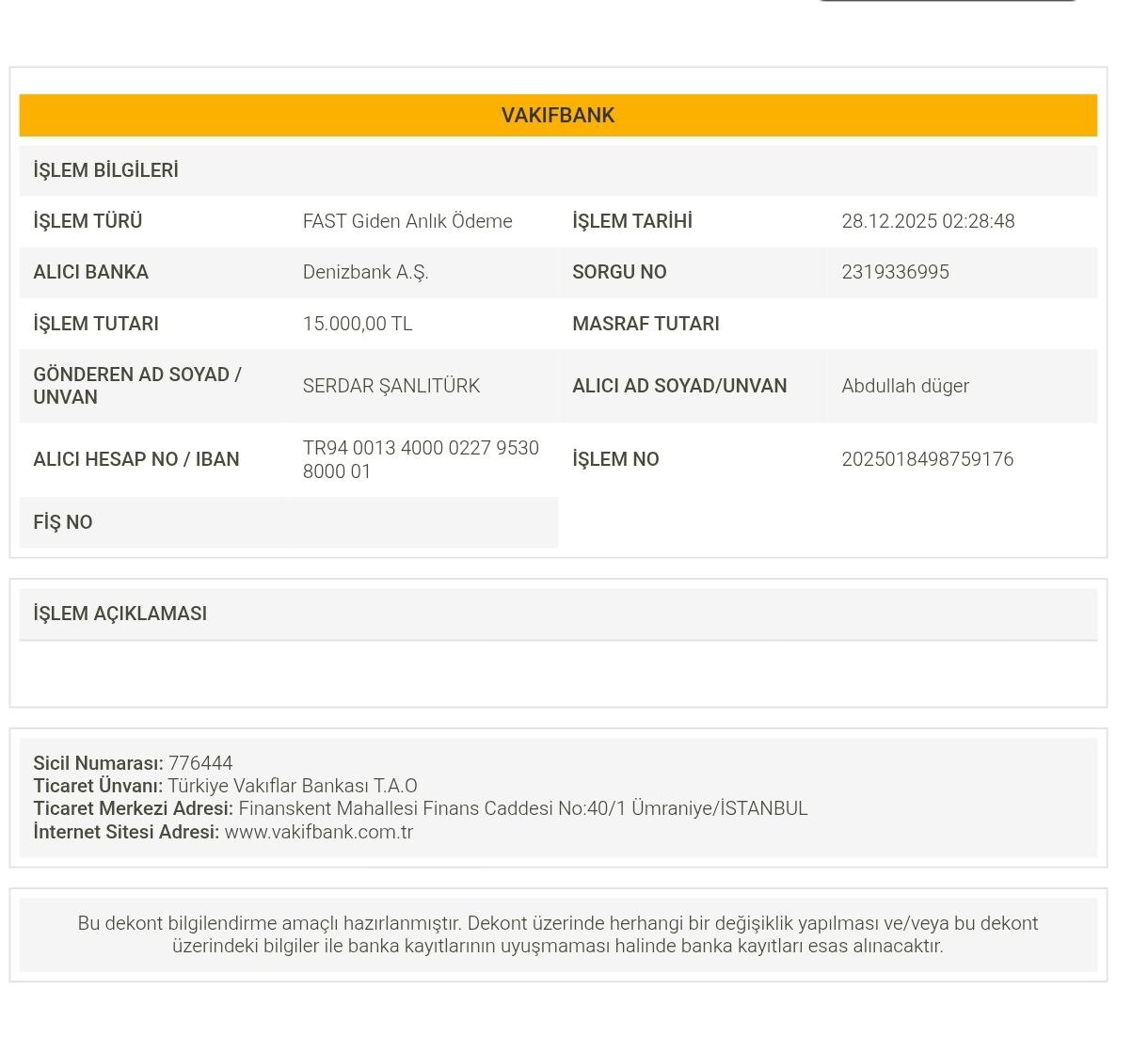This screenshot has width=1148, height=1053.
Task: Click the FİŞ NO label
Action: (63, 522)
